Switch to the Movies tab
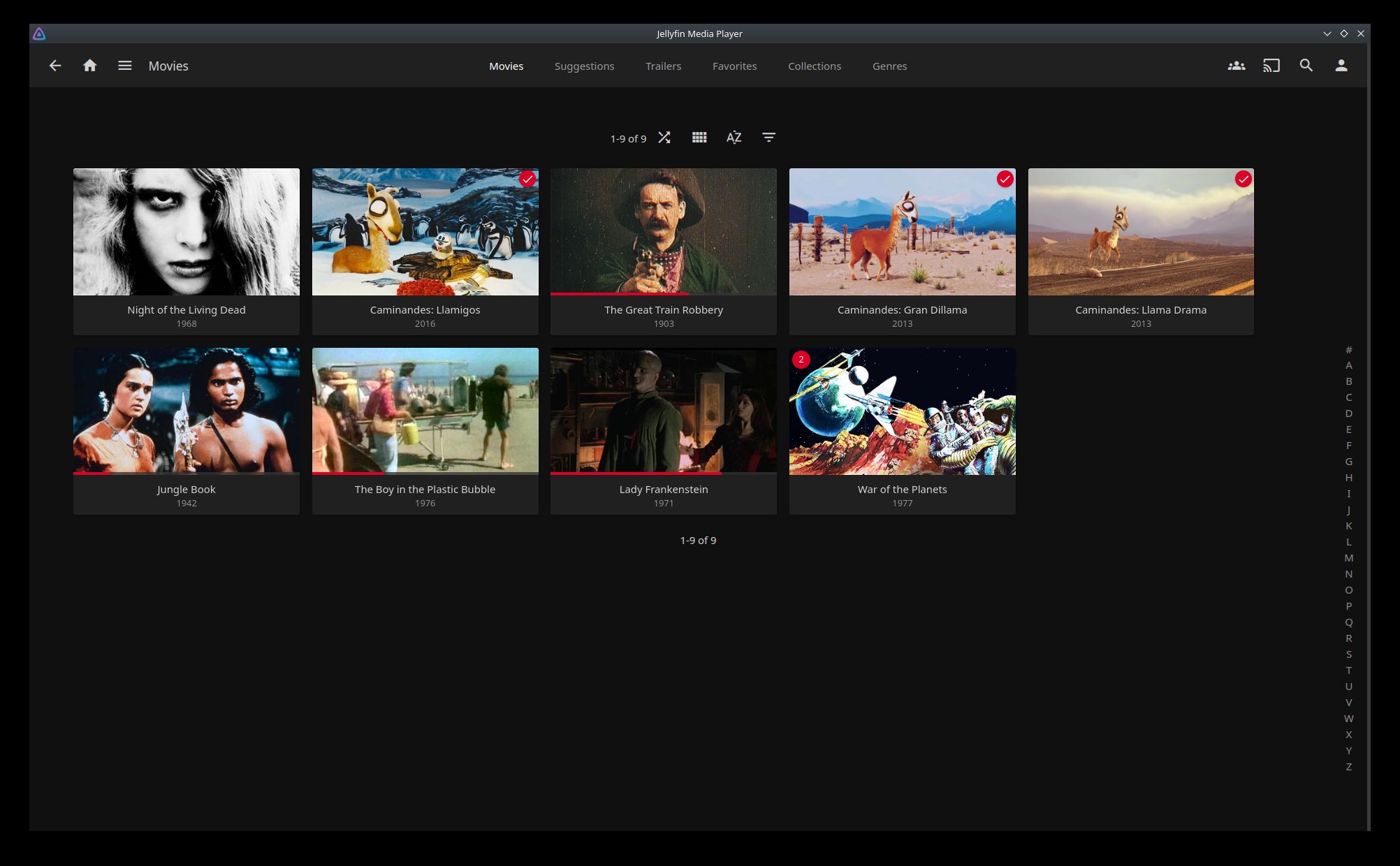Screen dimensions: 1400x866 click(x=506, y=66)
